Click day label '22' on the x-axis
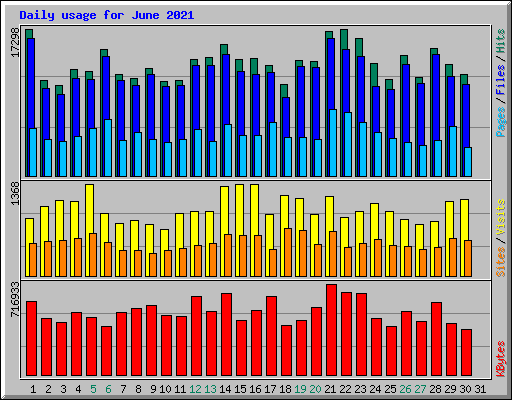 coord(345,389)
